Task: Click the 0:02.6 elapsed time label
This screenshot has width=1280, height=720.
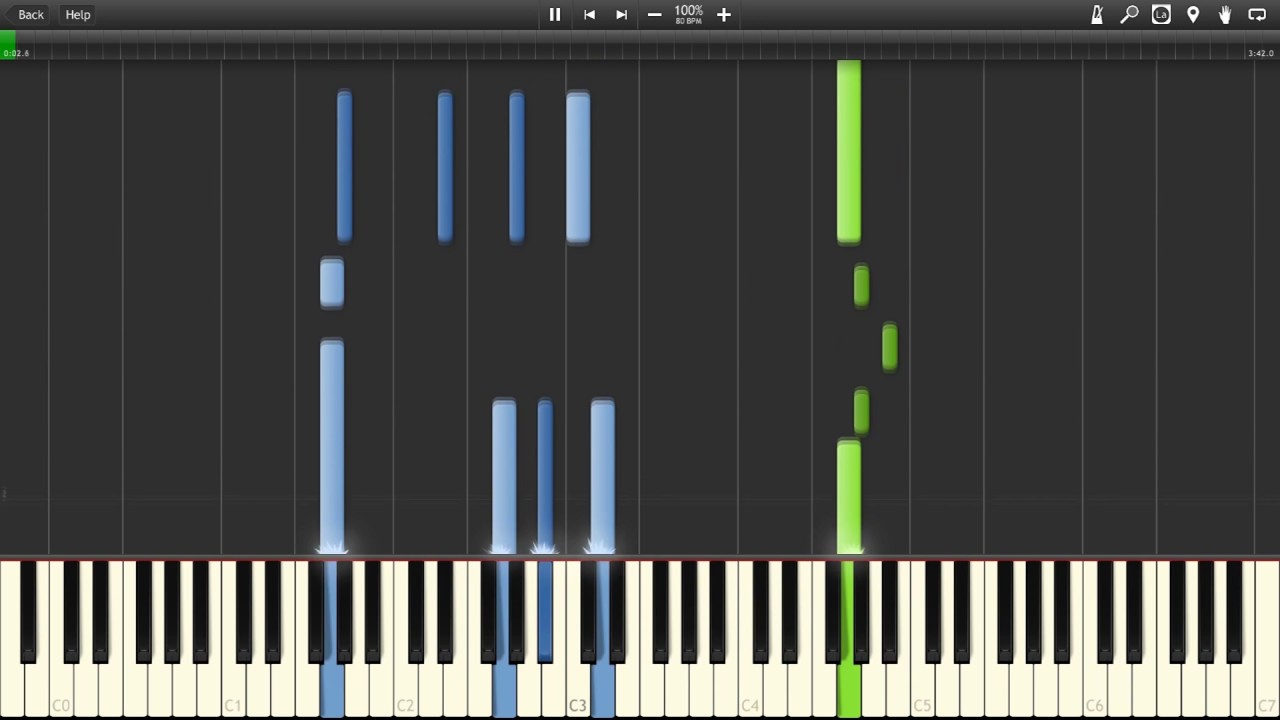Action: point(16,53)
